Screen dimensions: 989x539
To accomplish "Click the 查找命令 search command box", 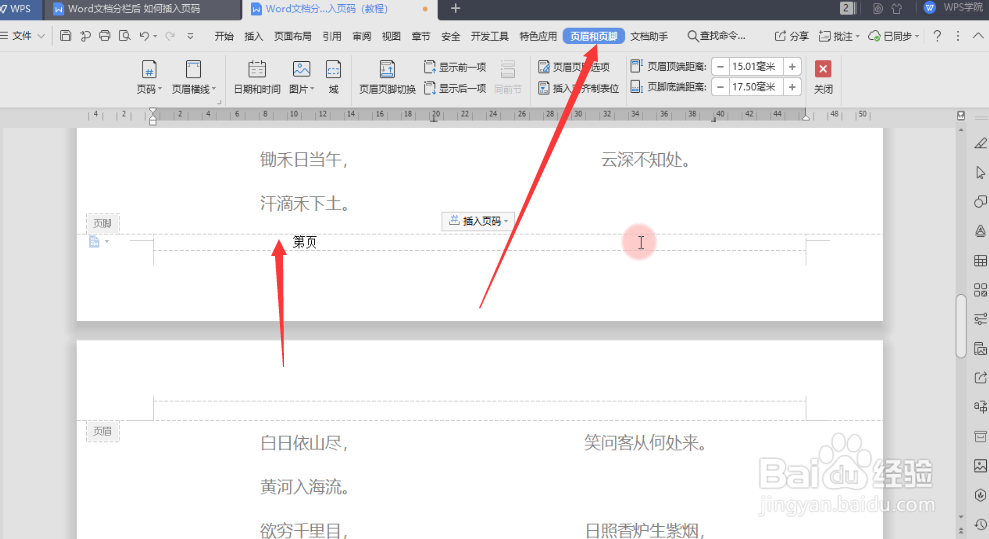I will [x=717, y=37].
